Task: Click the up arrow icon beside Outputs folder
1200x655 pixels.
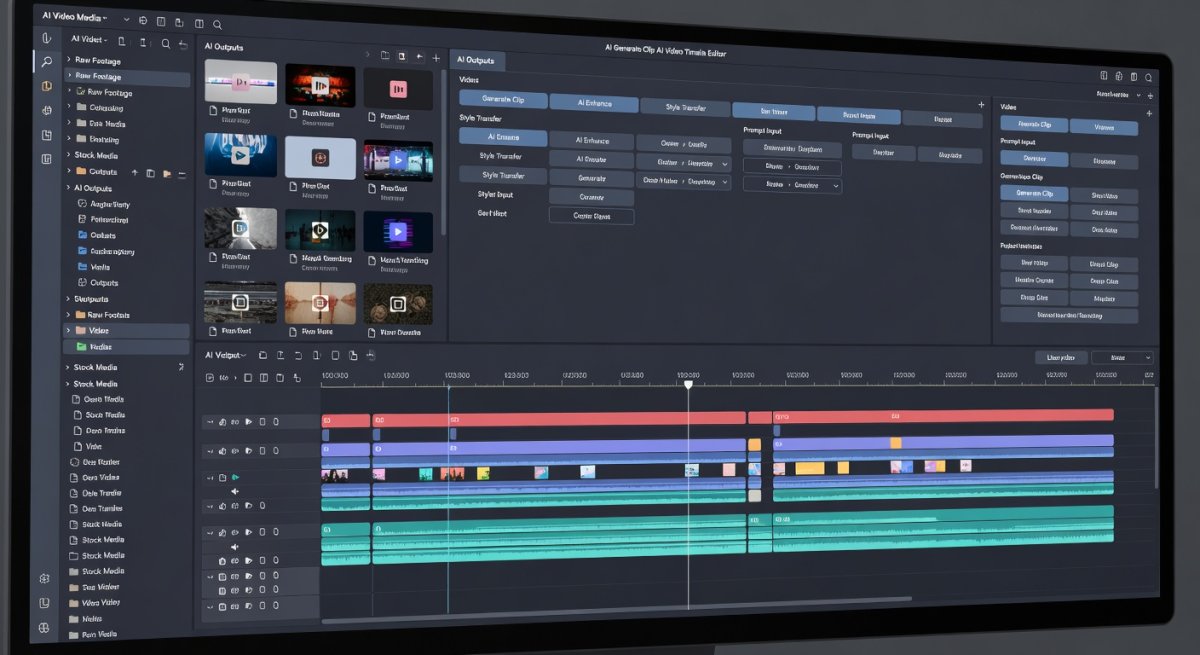Action: (x=135, y=172)
